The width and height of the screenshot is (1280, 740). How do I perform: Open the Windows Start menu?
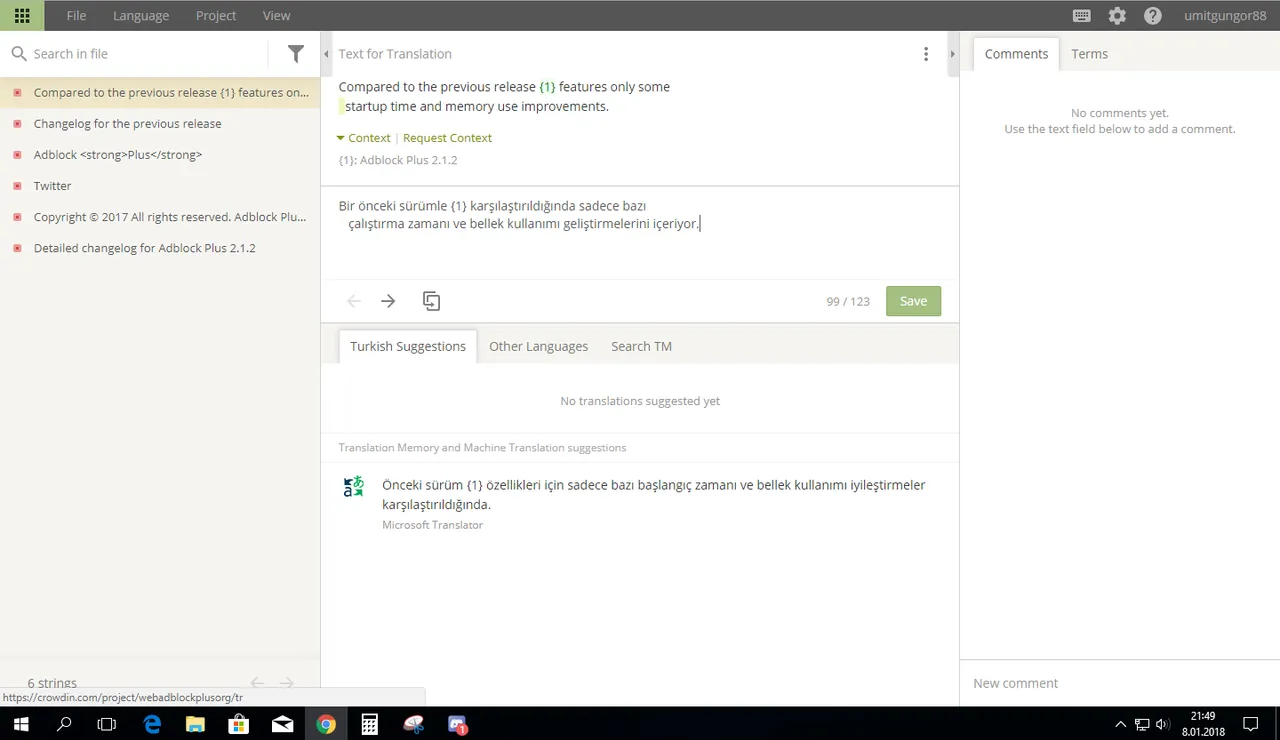coord(22,723)
